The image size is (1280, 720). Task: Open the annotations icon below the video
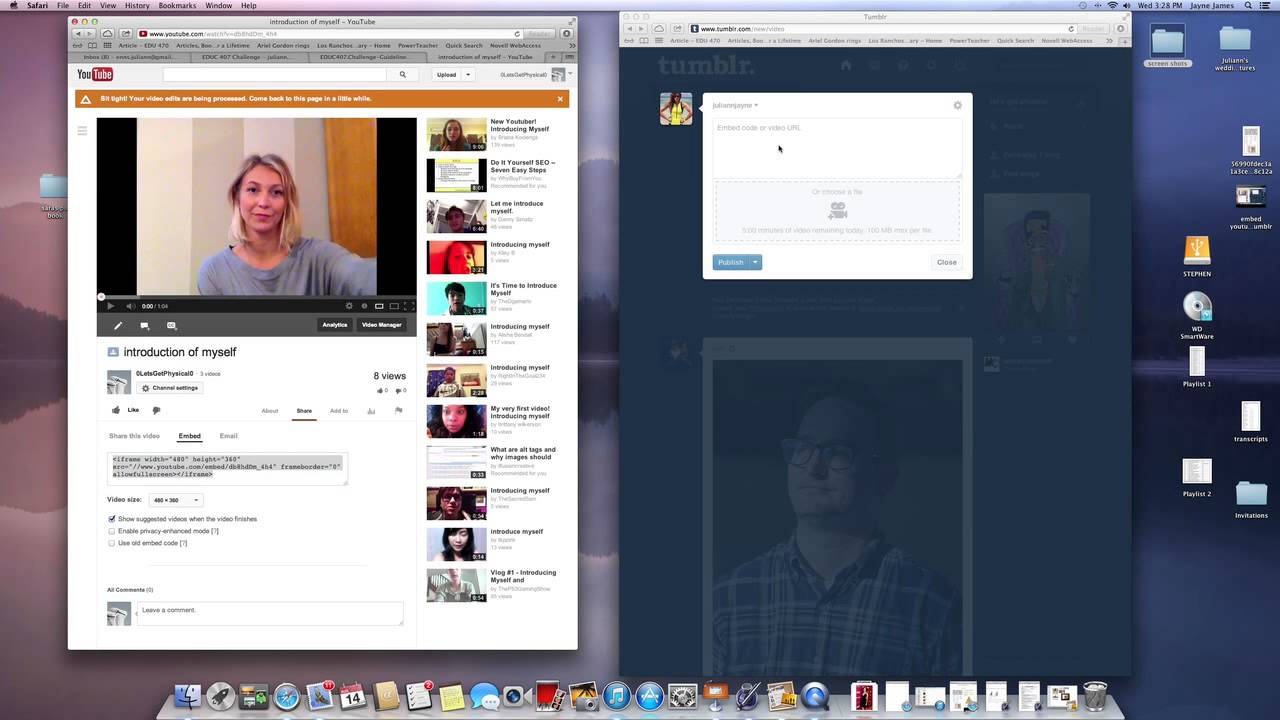tap(144, 325)
